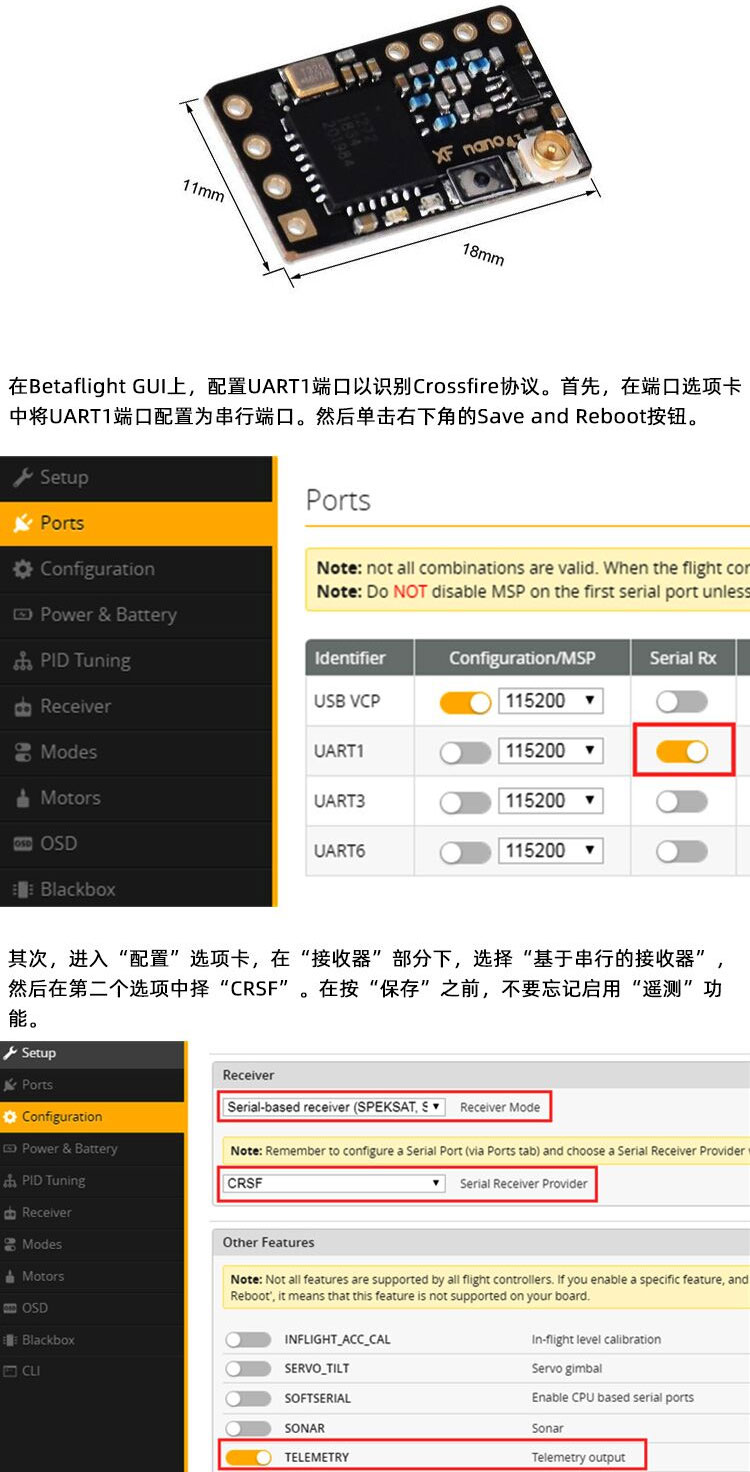Click the Power & Battery icon in the smaller sidebar
Image resolution: width=750 pixels, height=1472 pixels.
tap(10, 1149)
